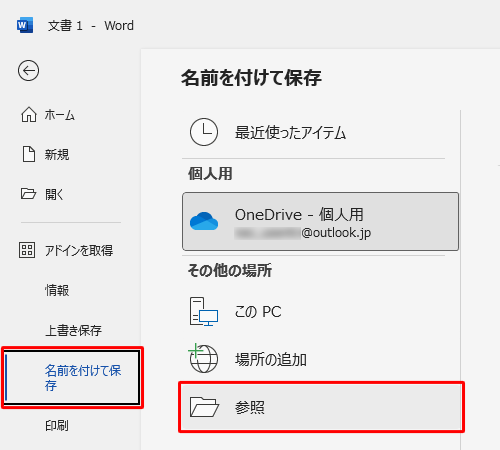Click 参照 to browse folders

coord(321,407)
